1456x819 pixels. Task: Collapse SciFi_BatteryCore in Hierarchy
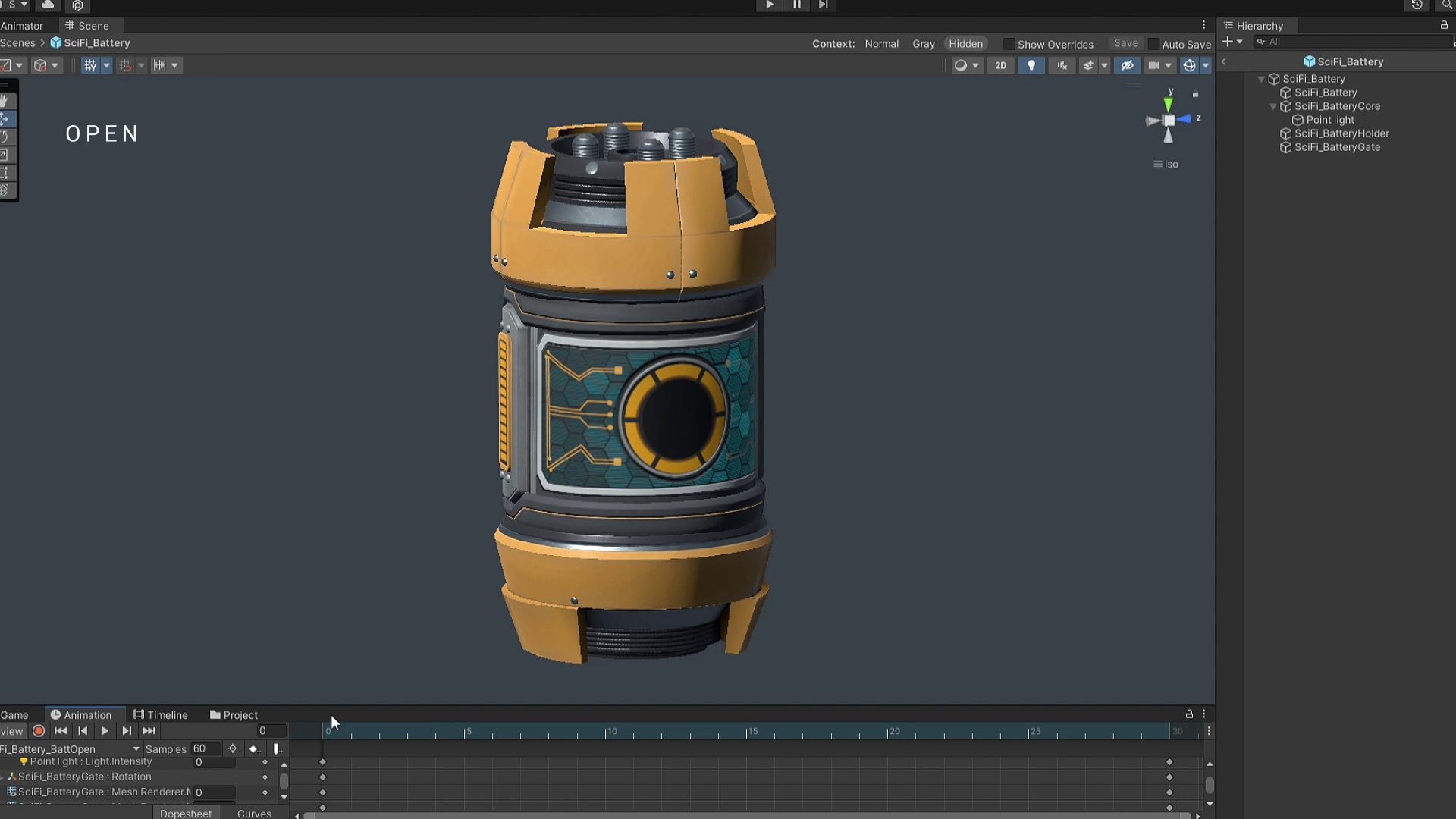tap(1273, 106)
